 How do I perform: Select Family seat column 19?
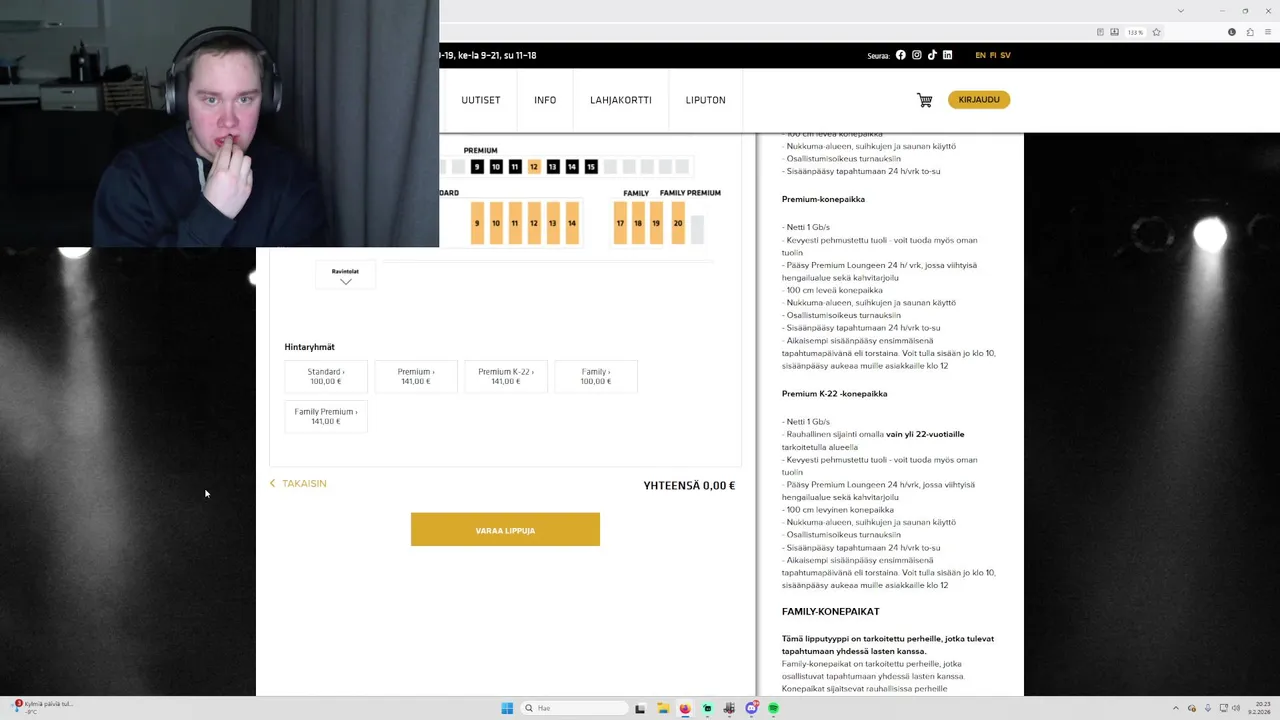coord(656,223)
